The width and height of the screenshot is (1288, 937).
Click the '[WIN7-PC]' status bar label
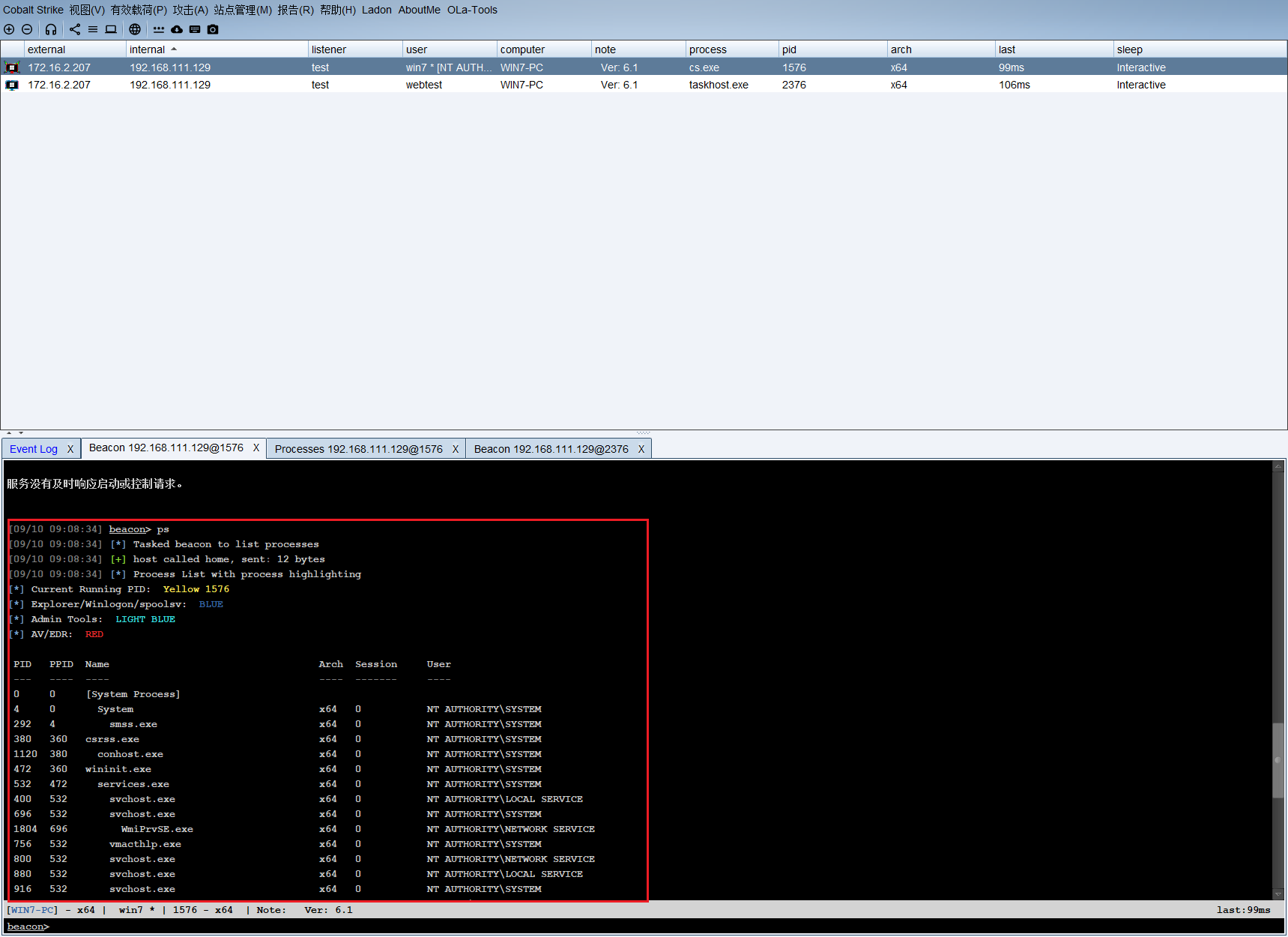[x=32, y=910]
